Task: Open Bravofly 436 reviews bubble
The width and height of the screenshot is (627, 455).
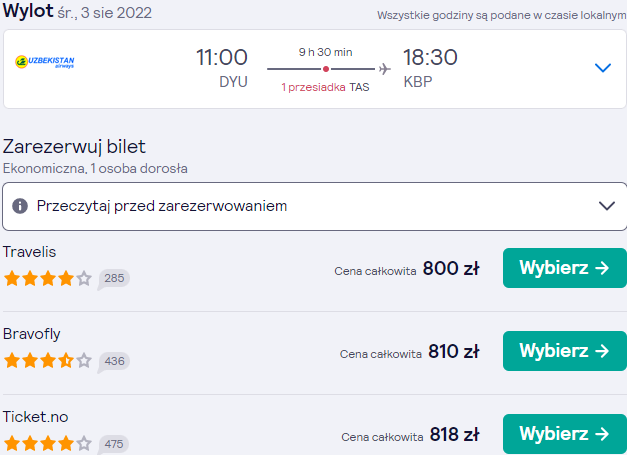Action: (x=114, y=362)
